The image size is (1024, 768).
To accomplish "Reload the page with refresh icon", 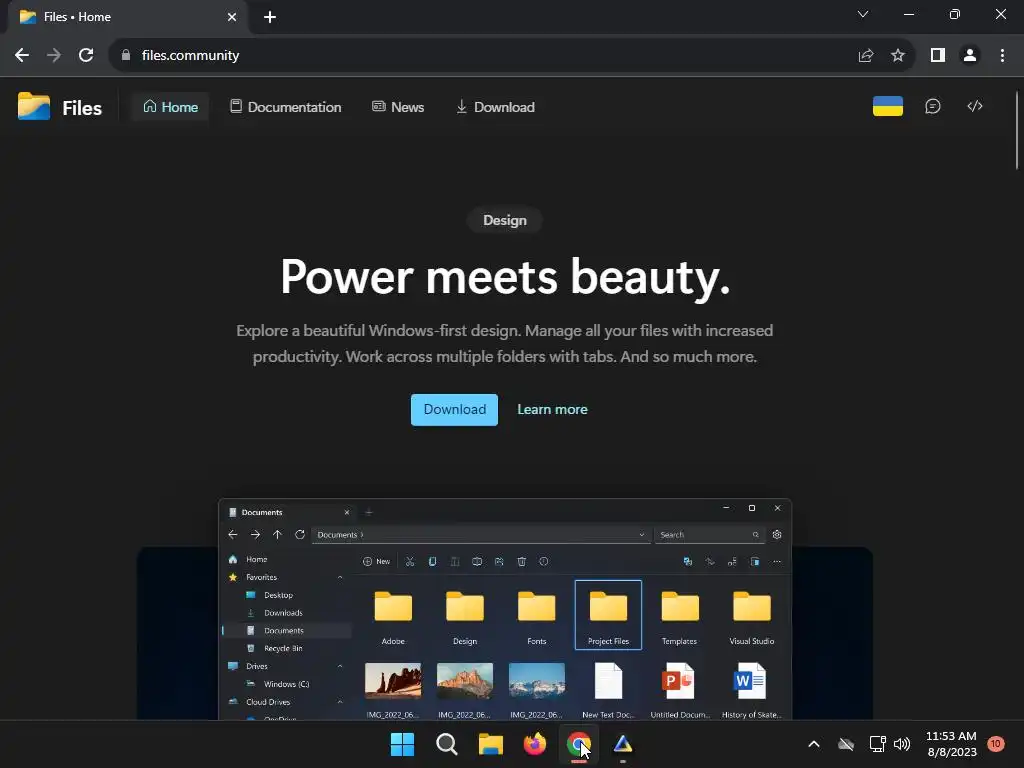I will pyautogui.click(x=86, y=56).
